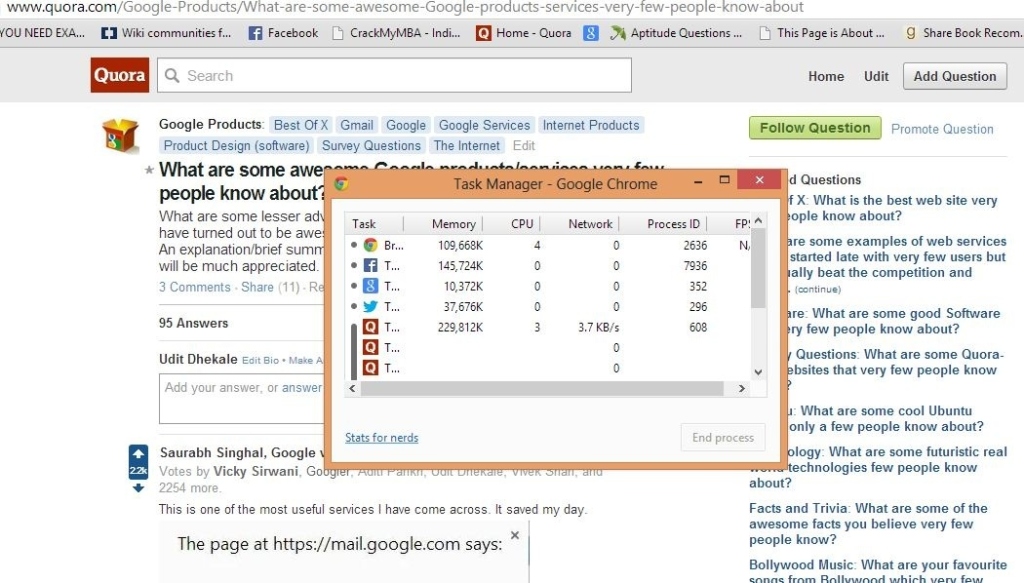Click the search magnifier icon

click(172, 76)
